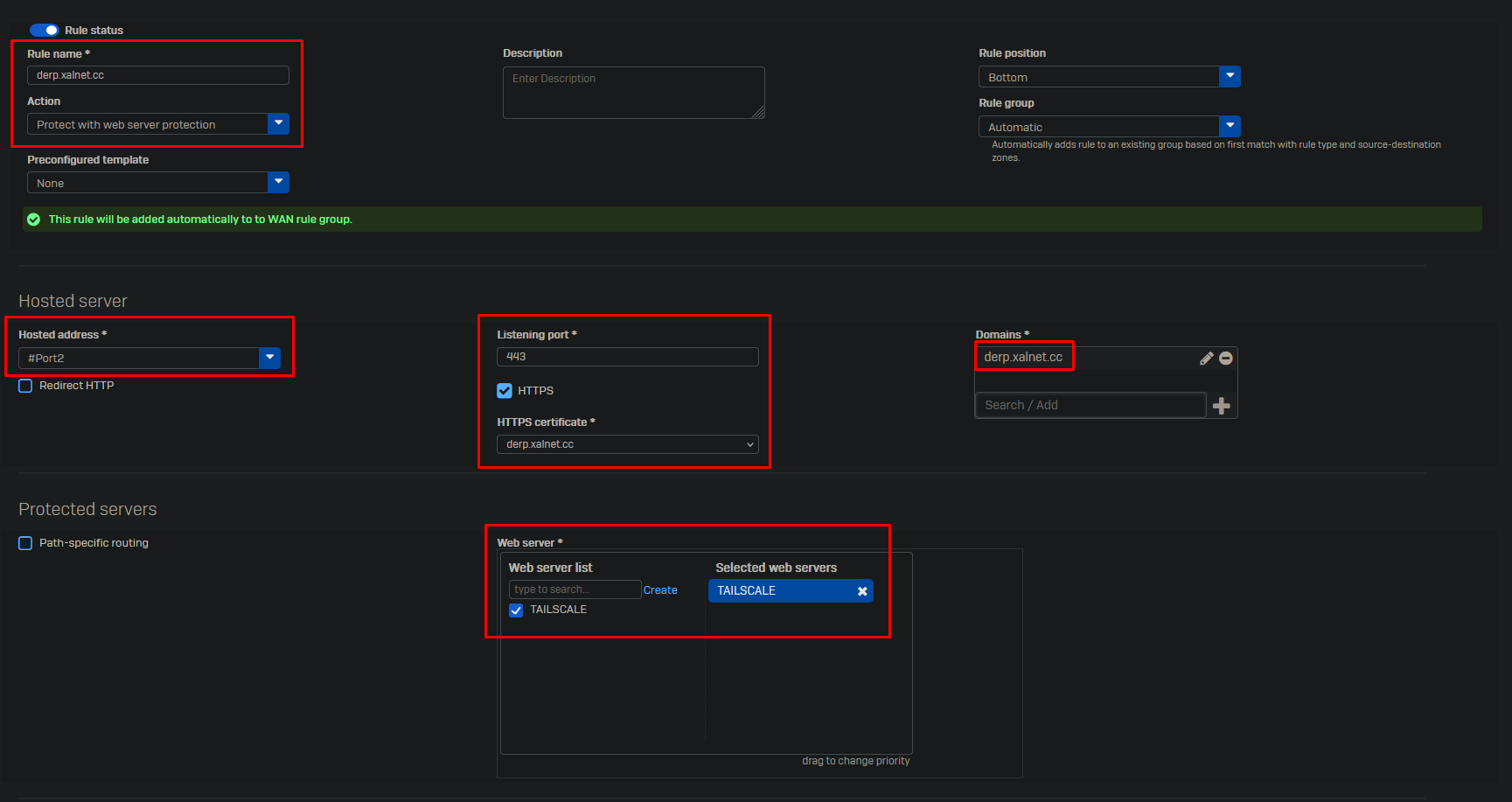Image resolution: width=1512 pixels, height=802 pixels.
Task: Expand the Rule group dropdown
Action: (1230, 127)
